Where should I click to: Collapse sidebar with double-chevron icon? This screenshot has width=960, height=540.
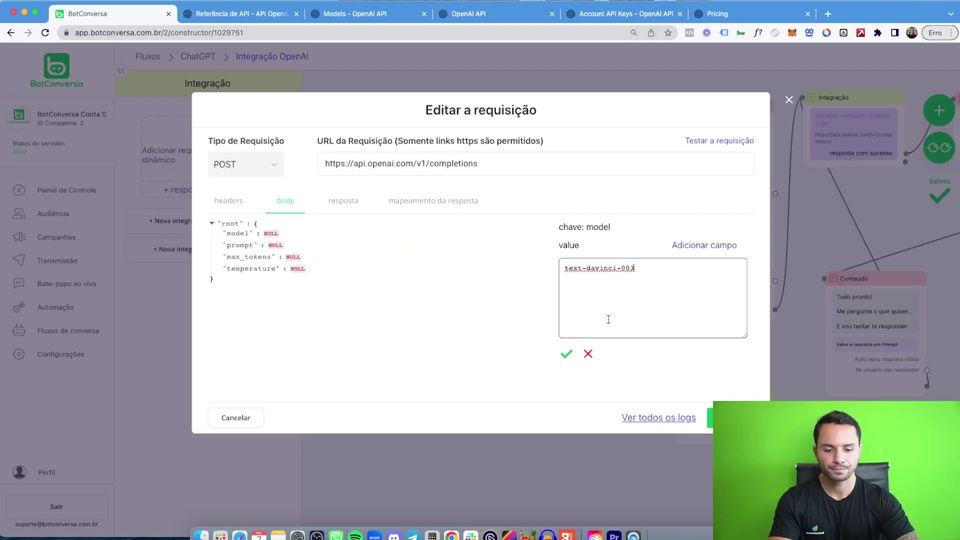click(x=121, y=71)
